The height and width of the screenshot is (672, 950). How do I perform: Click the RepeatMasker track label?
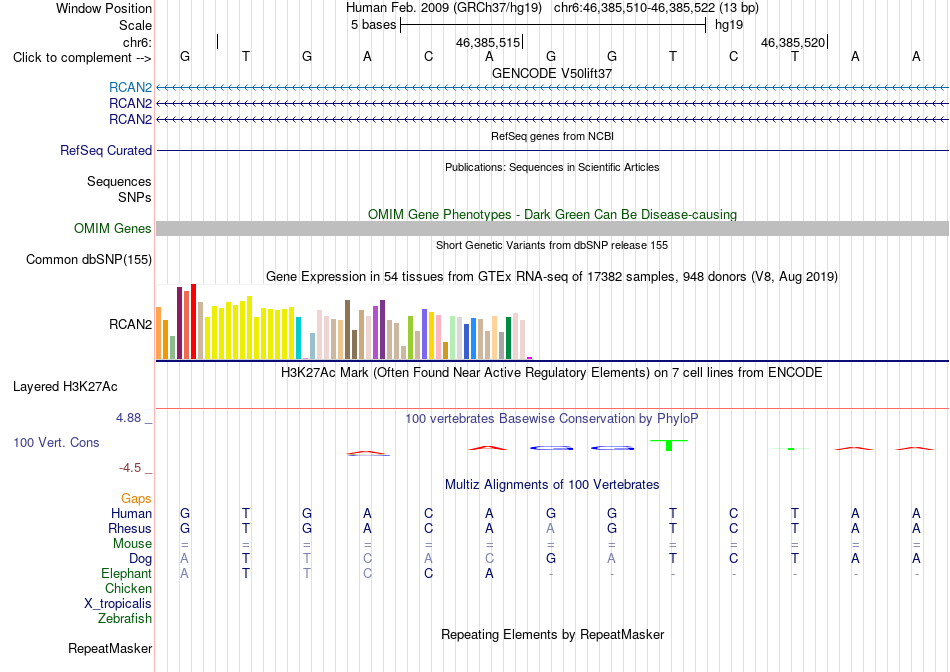pyautogui.click(x=110, y=649)
